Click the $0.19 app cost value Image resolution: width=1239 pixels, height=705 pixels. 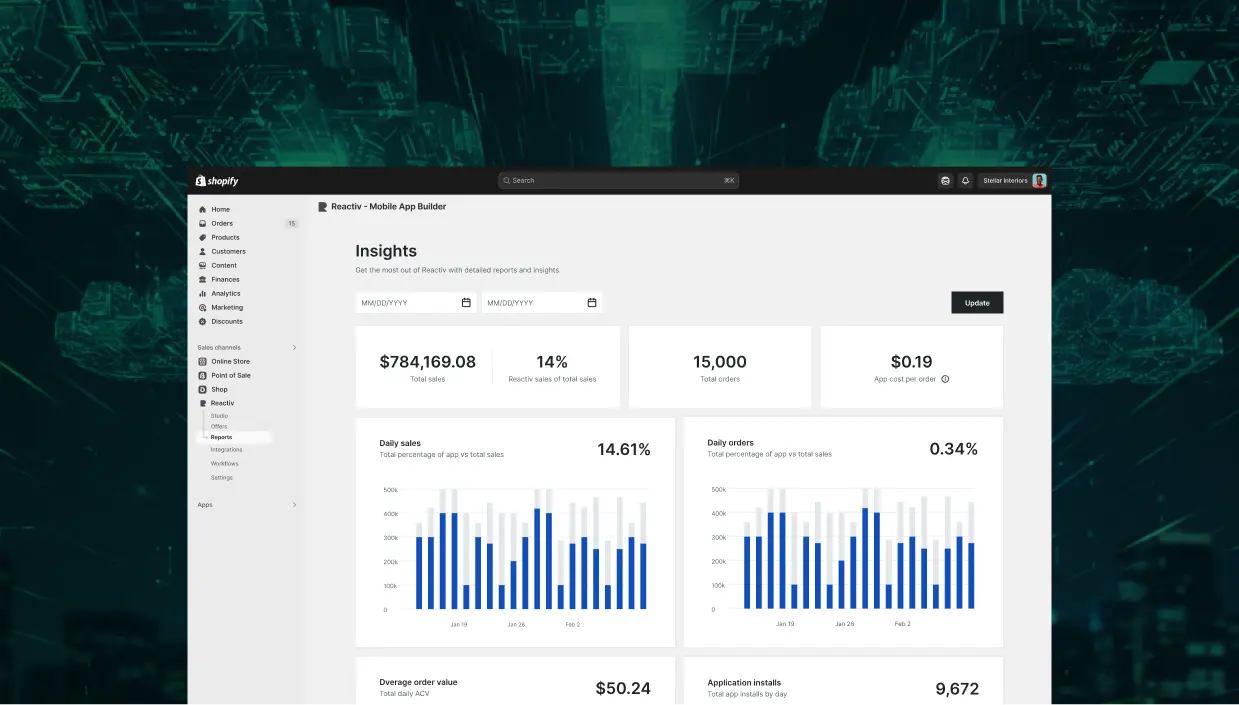pyautogui.click(x=911, y=362)
